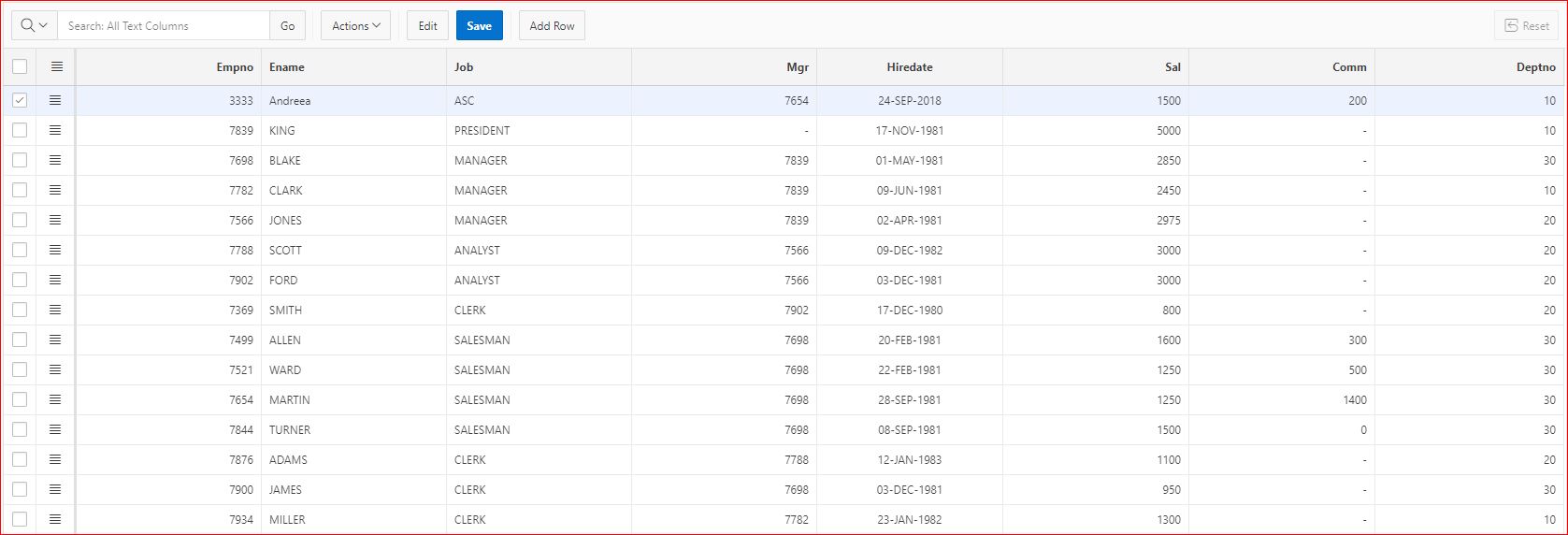The width and height of the screenshot is (1568, 535).
Task: Click the Go search button
Action: pyautogui.click(x=287, y=25)
